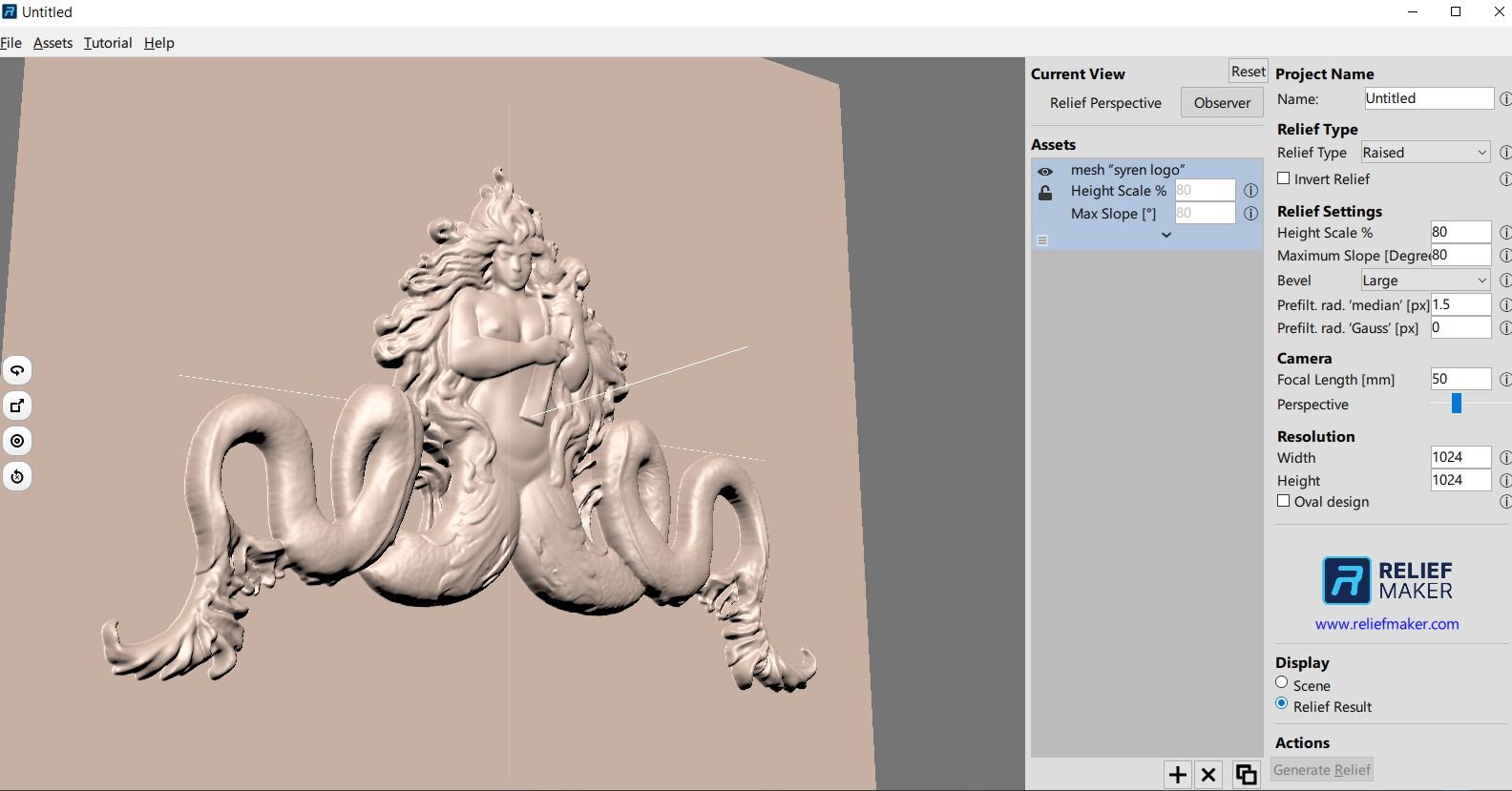
Task: Click the Focal Length input field
Action: click(1459, 379)
